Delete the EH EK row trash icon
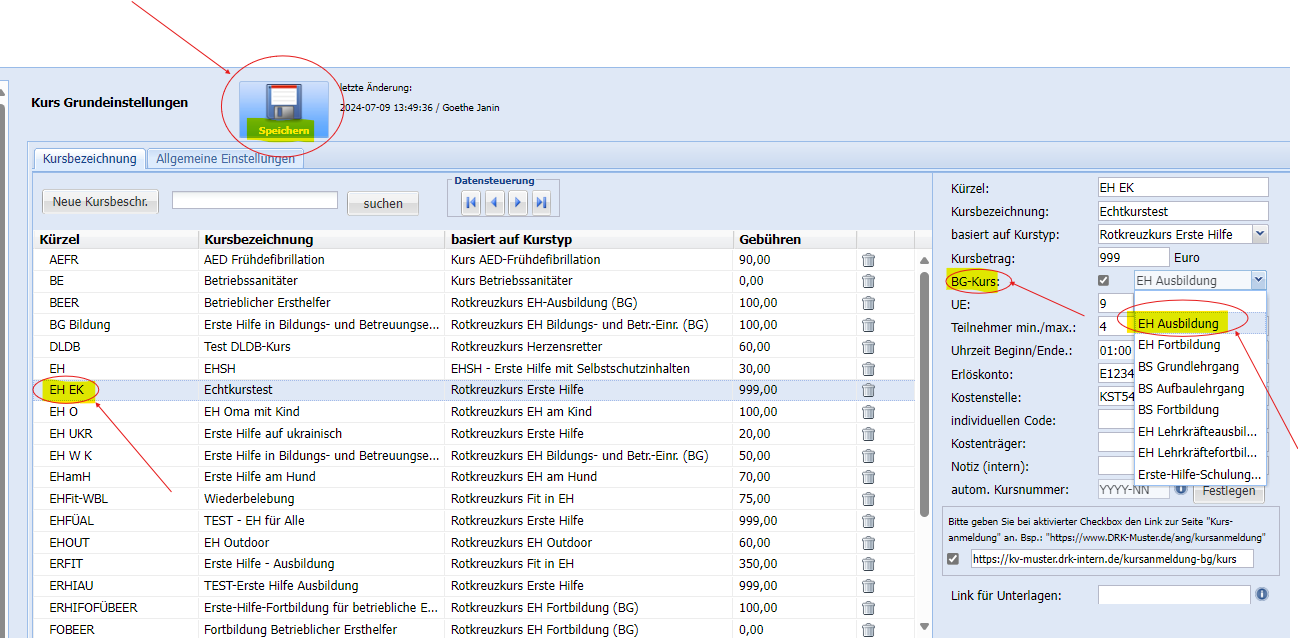Viewport: 1298px width, 638px height. (x=868, y=390)
